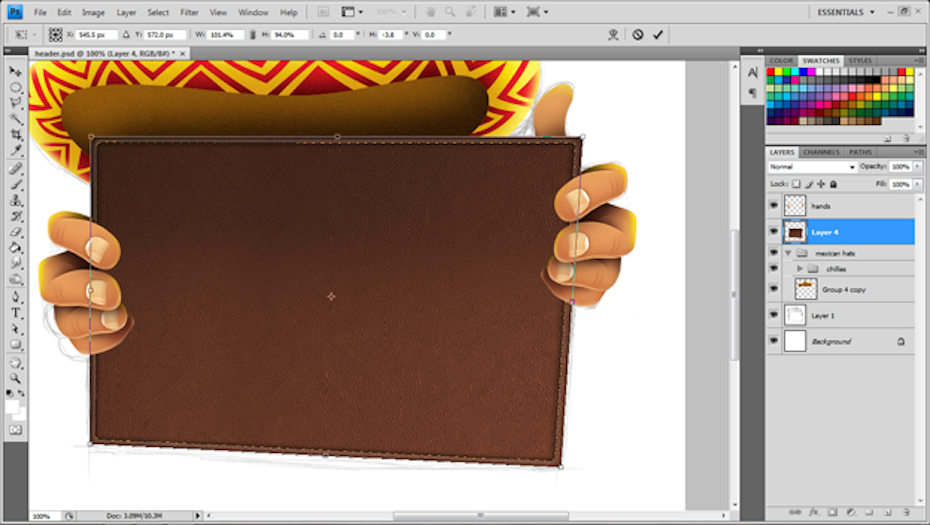930x525 pixels.
Task: Cancel the transform in the options bar
Action: [x=637, y=34]
